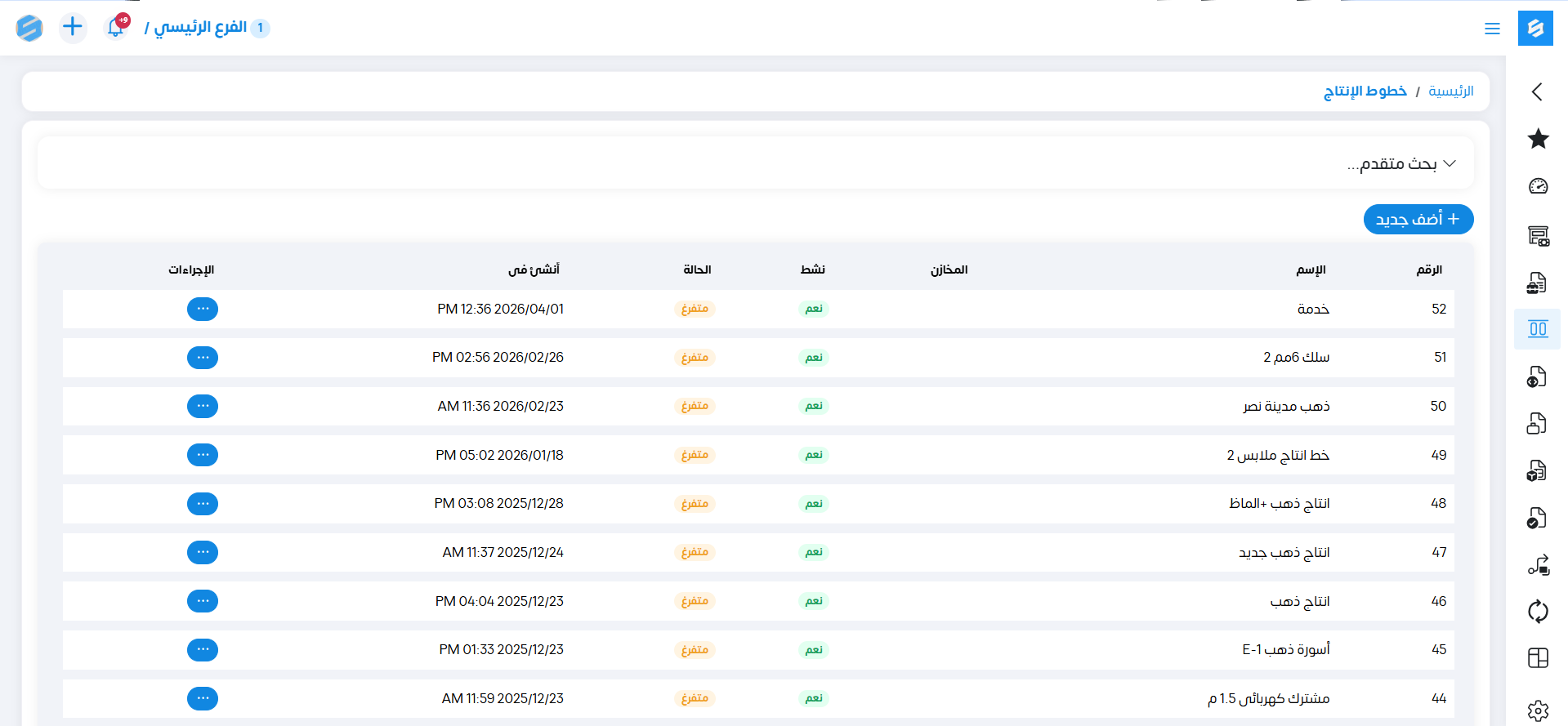Click the production lines sidebar icon

click(x=1538, y=329)
